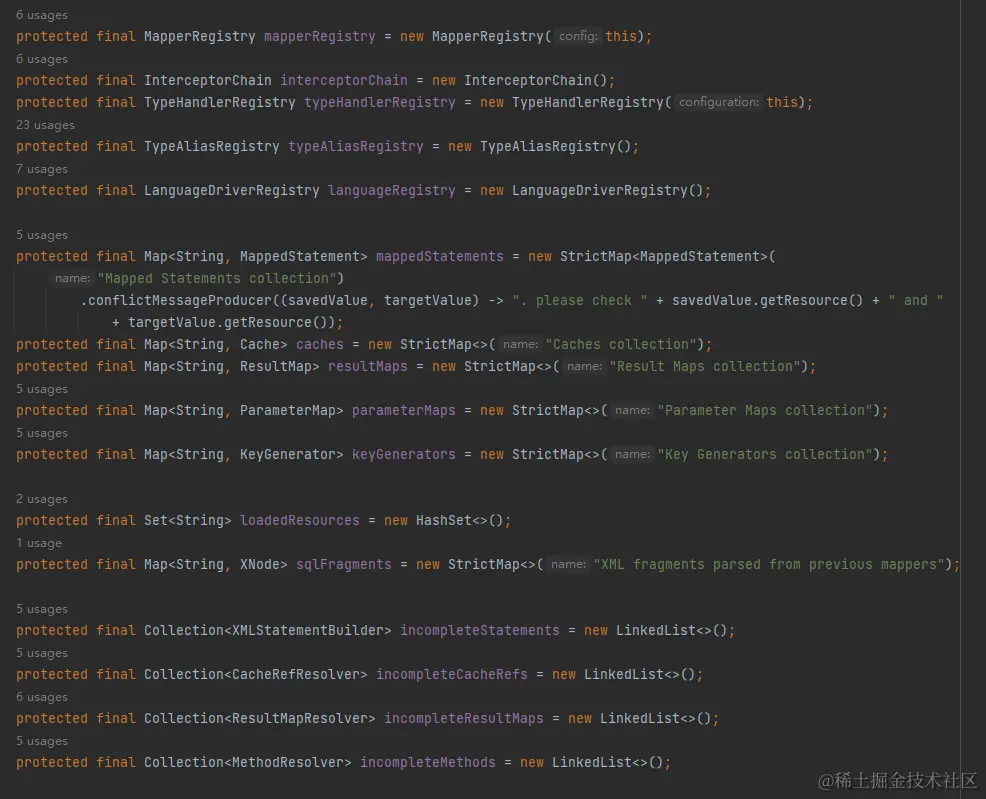Image resolution: width=986 pixels, height=799 pixels.
Task: Click the InterceptorChain() constructor call
Action: click(x=535, y=80)
